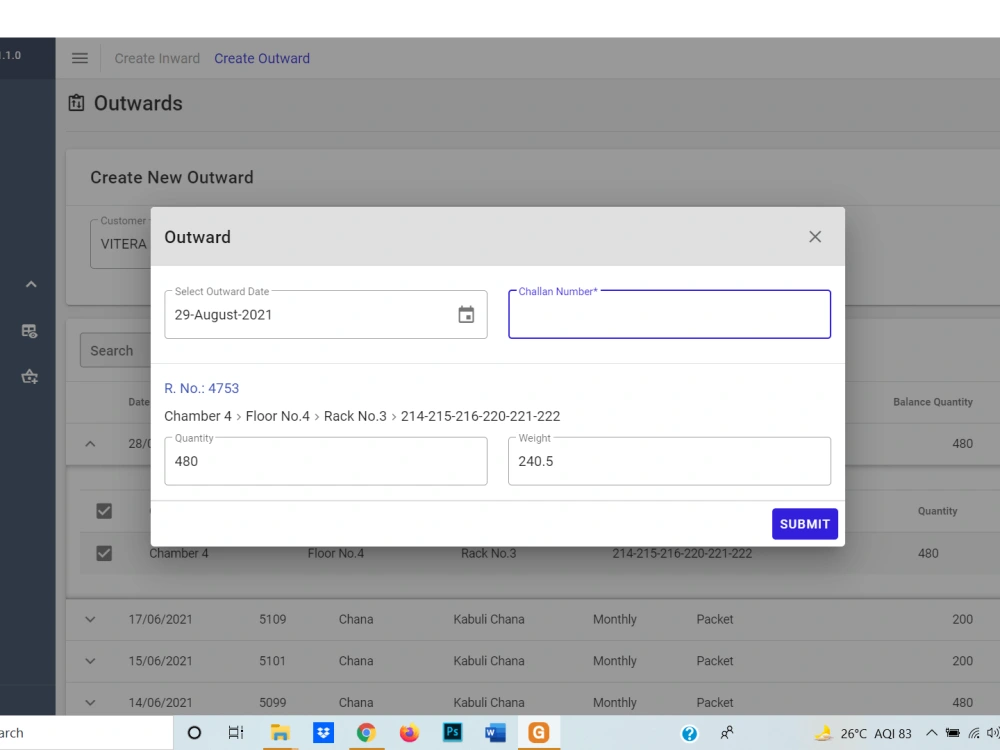Open Microsoft Word from the taskbar

(x=495, y=733)
